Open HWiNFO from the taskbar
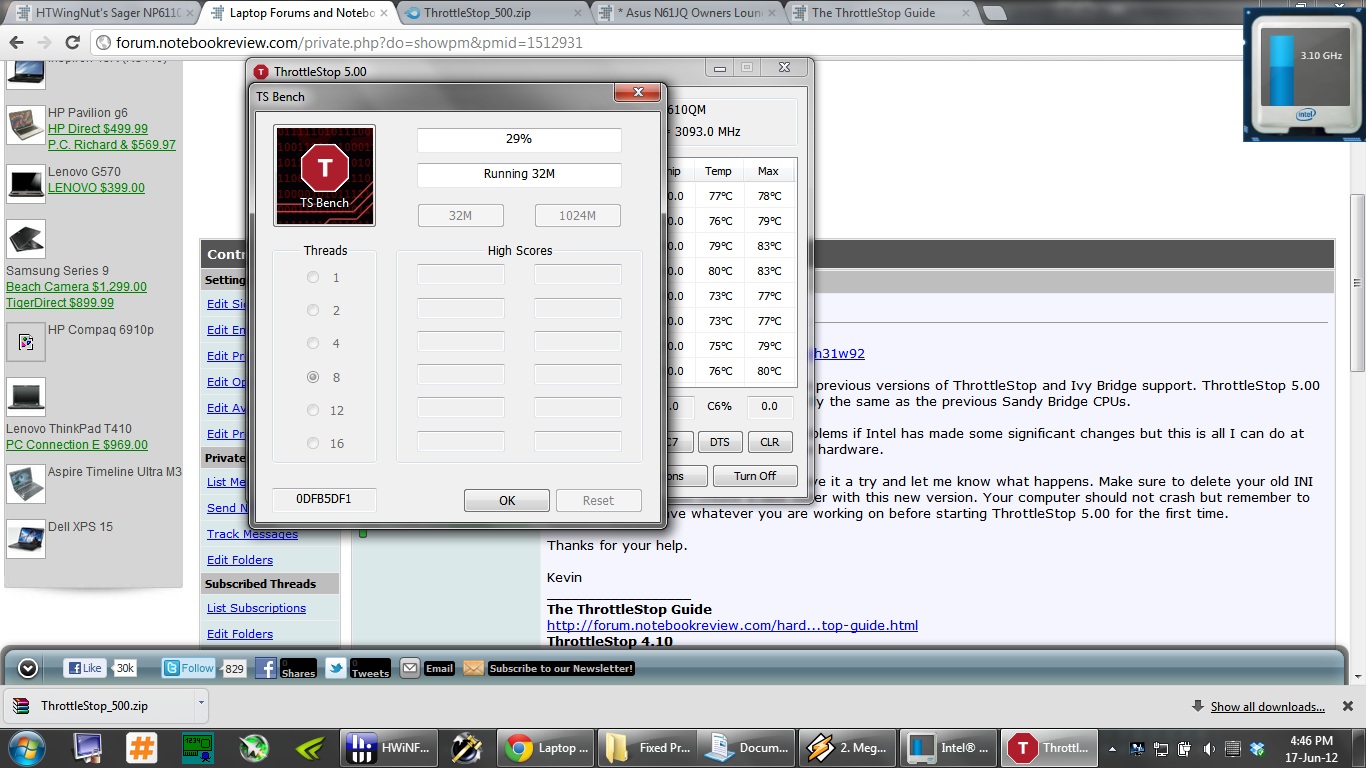The height and width of the screenshot is (768, 1366). pos(388,747)
